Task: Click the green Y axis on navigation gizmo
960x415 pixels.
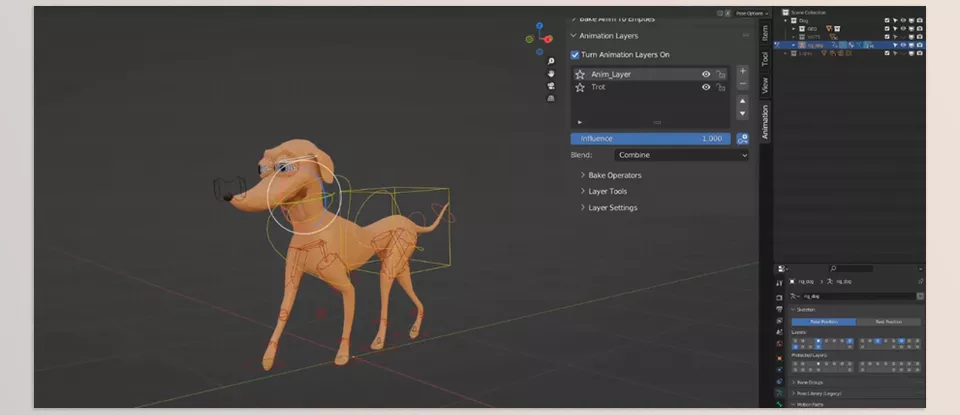Action: point(529,39)
